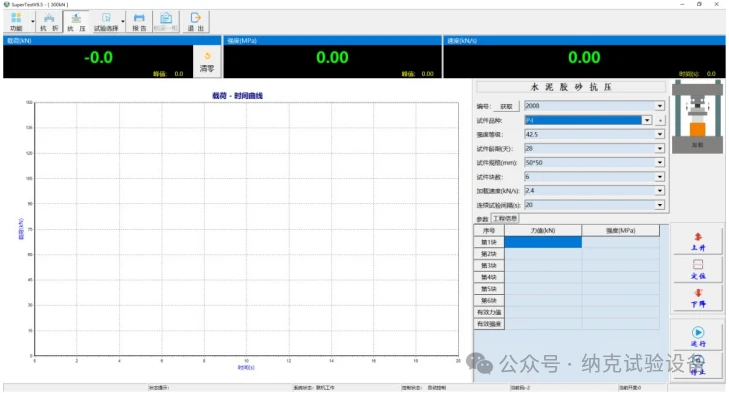Viewport: 729px width, 393px height.
Task: Click the 水泥胶砂抗压 panel title
Action: [571, 87]
